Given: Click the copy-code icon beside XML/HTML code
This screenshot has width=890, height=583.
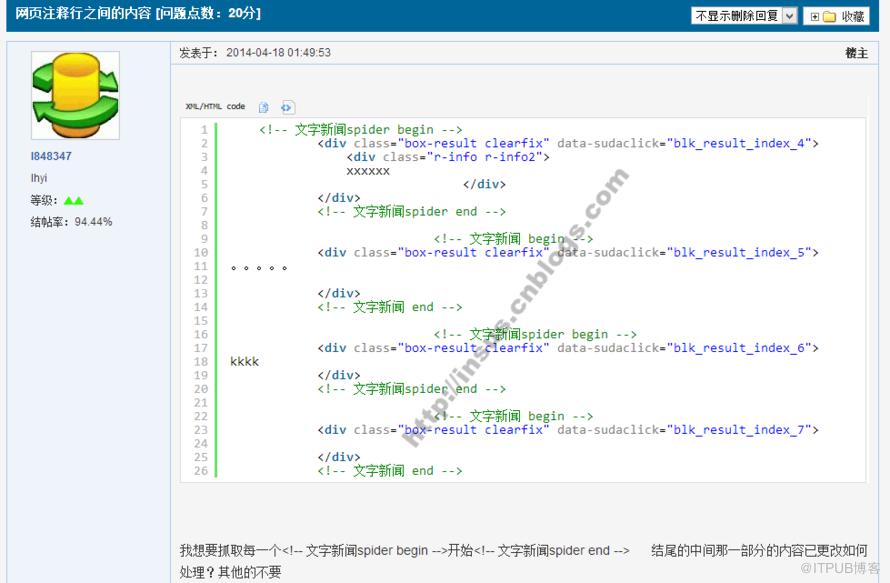Looking at the screenshot, I should (x=263, y=107).
